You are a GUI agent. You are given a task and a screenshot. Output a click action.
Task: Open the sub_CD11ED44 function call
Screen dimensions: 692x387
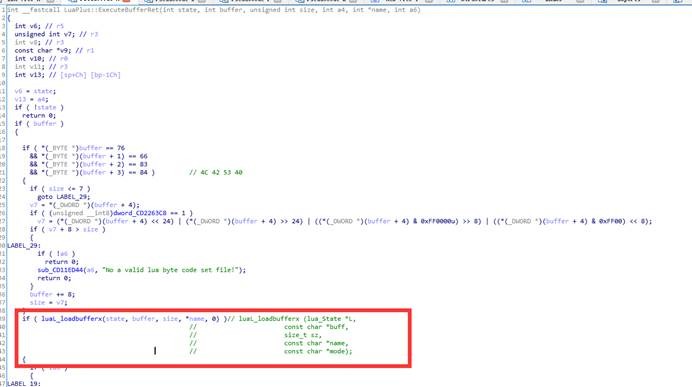60,270
